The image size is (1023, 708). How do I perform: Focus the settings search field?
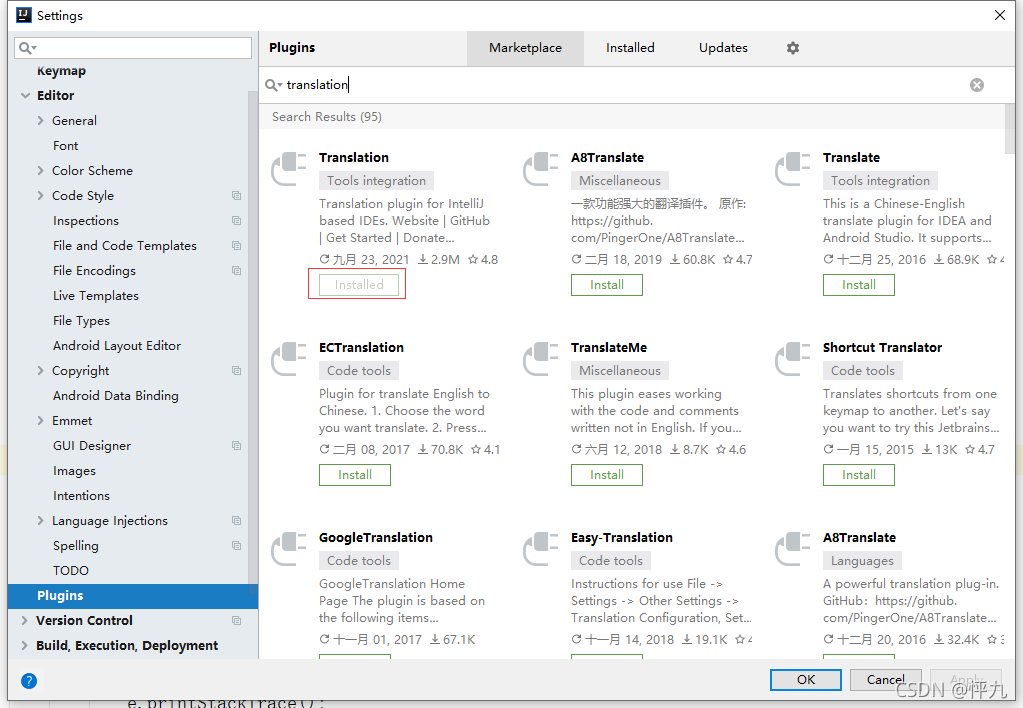[x=133, y=48]
